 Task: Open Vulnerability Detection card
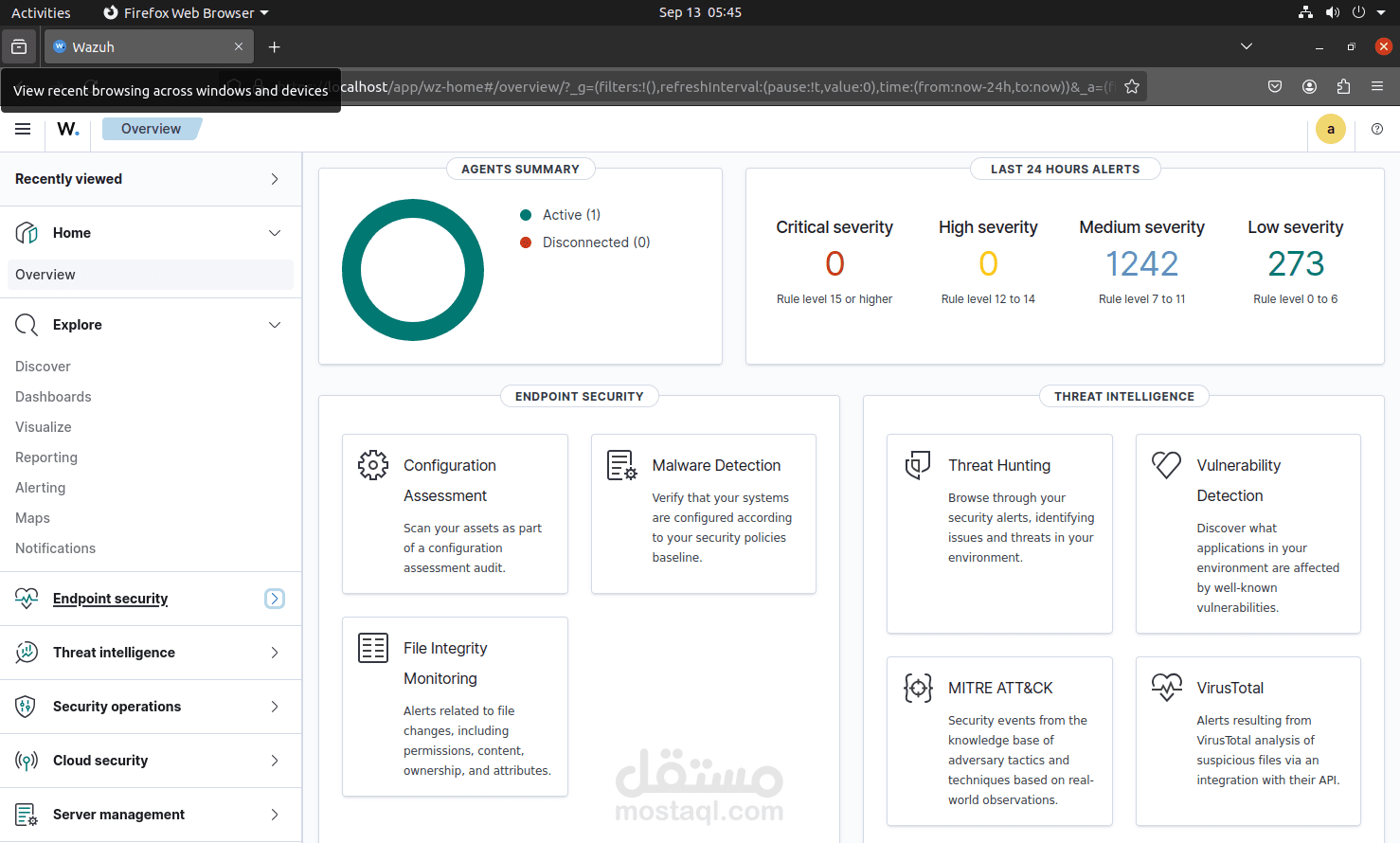click(1247, 534)
